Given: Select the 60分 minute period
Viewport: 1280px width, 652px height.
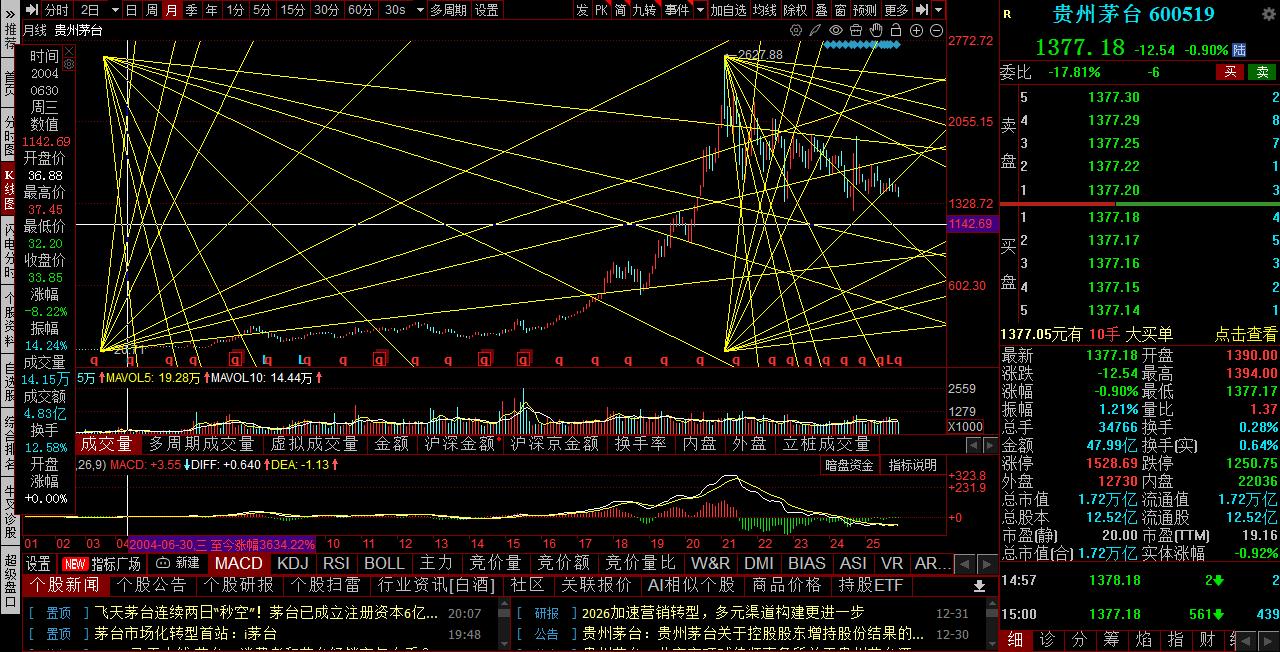Looking at the screenshot, I should pos(360,10).
